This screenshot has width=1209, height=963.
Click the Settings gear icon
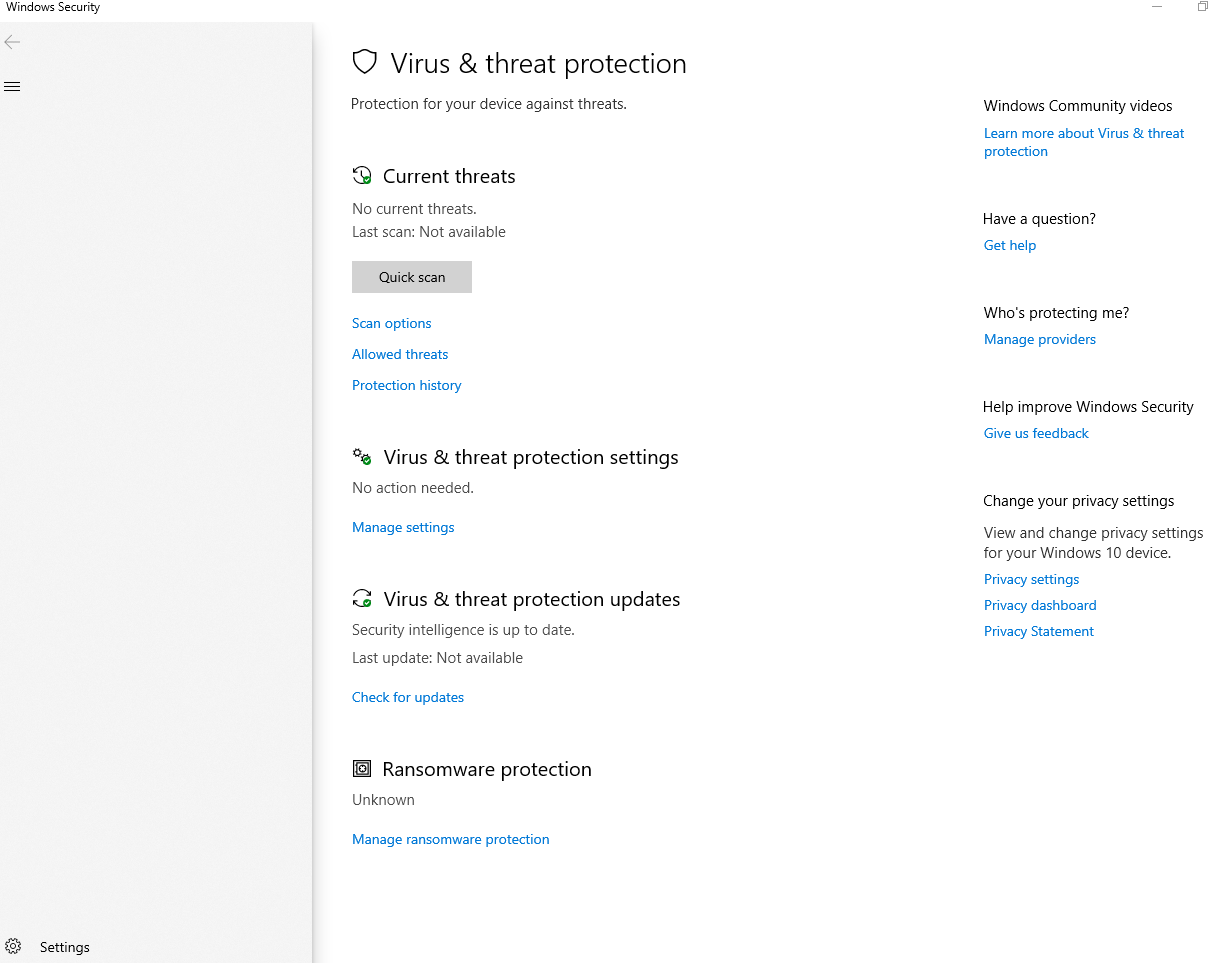(13, 946)
